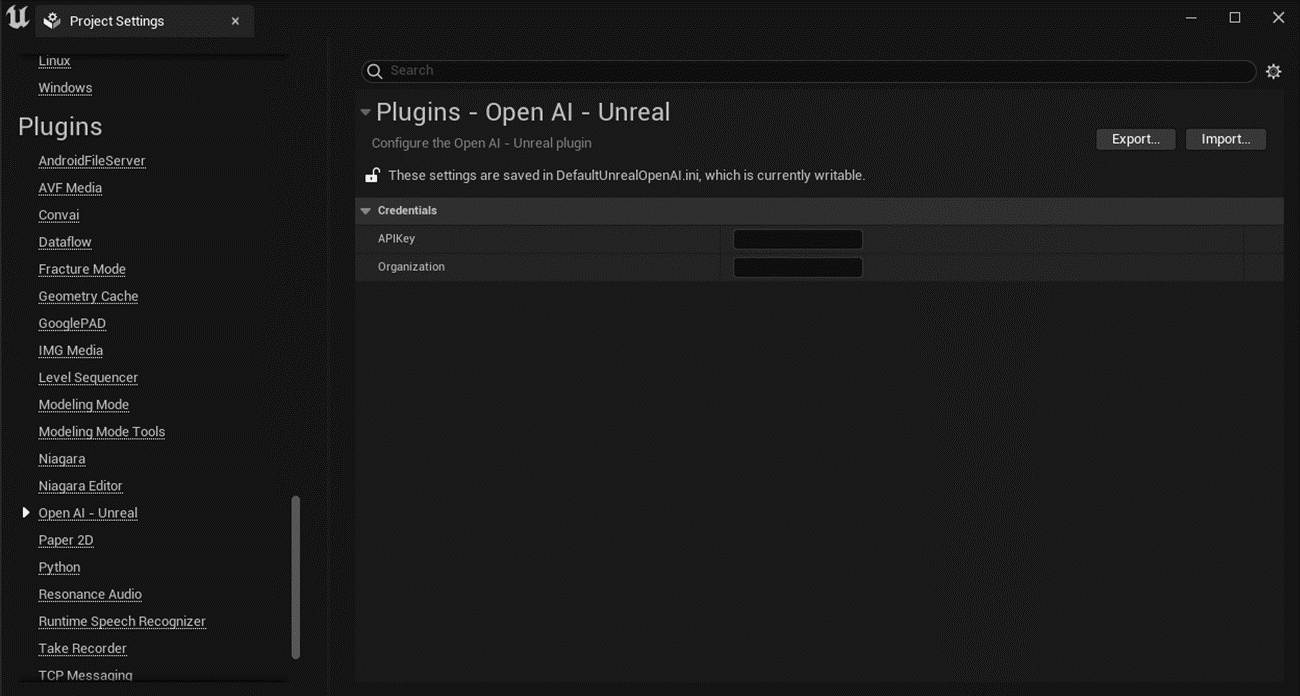Click the Import... button

point(1225,139)
